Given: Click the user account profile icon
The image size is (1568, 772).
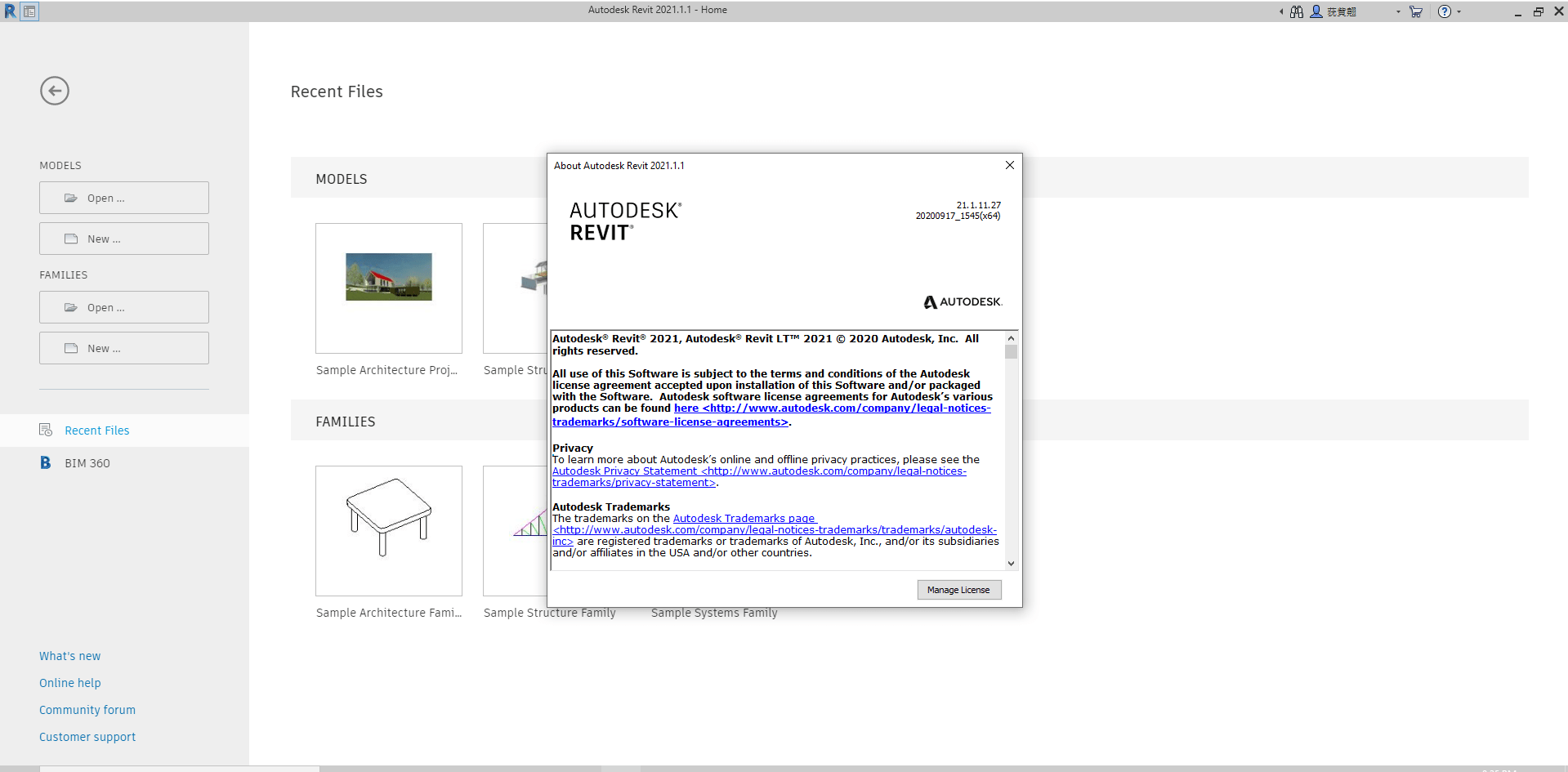Looking at the screenshot, I should tap(1316, 11).
